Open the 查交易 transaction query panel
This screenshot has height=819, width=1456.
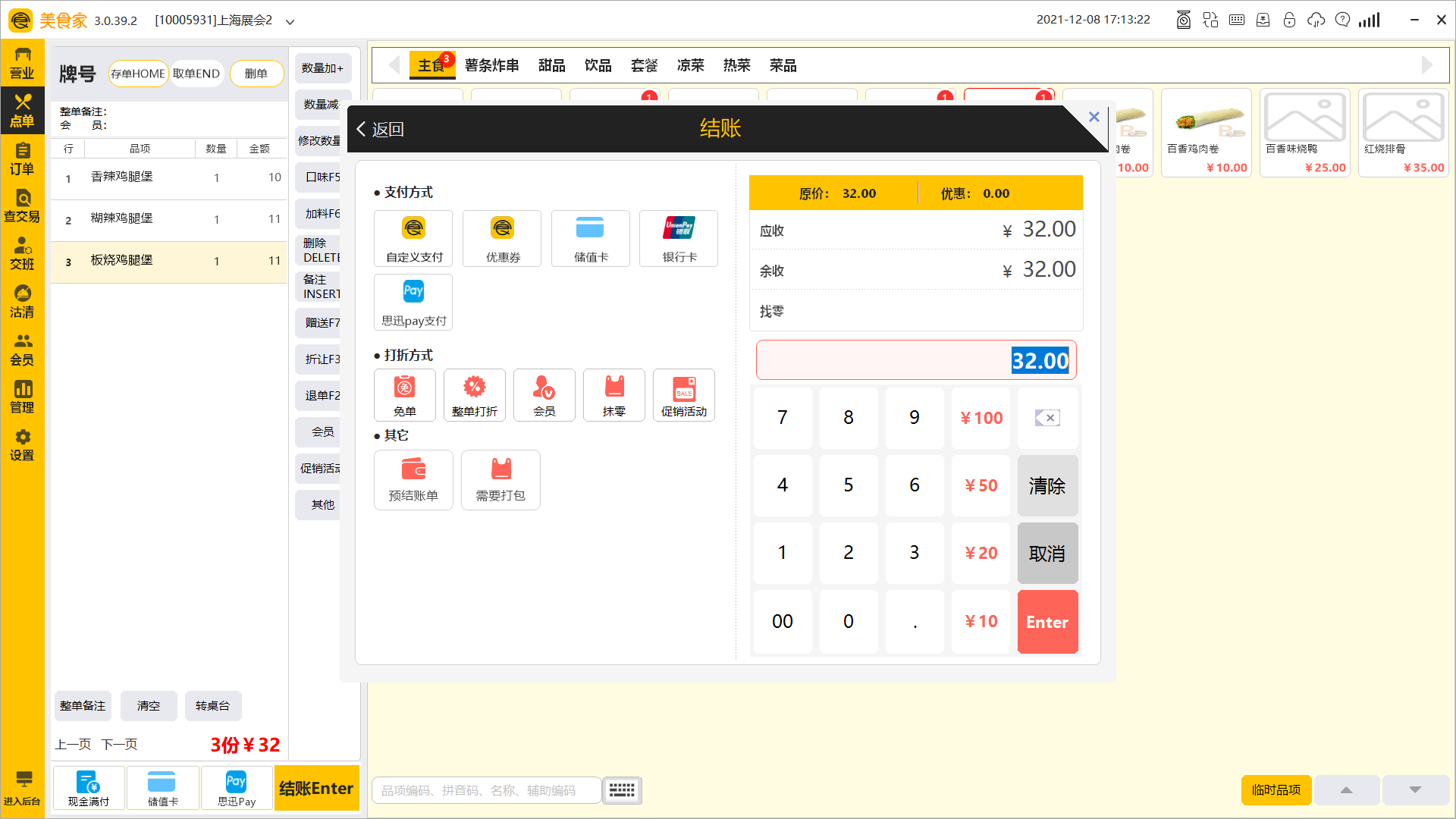(x=23, y=206)
